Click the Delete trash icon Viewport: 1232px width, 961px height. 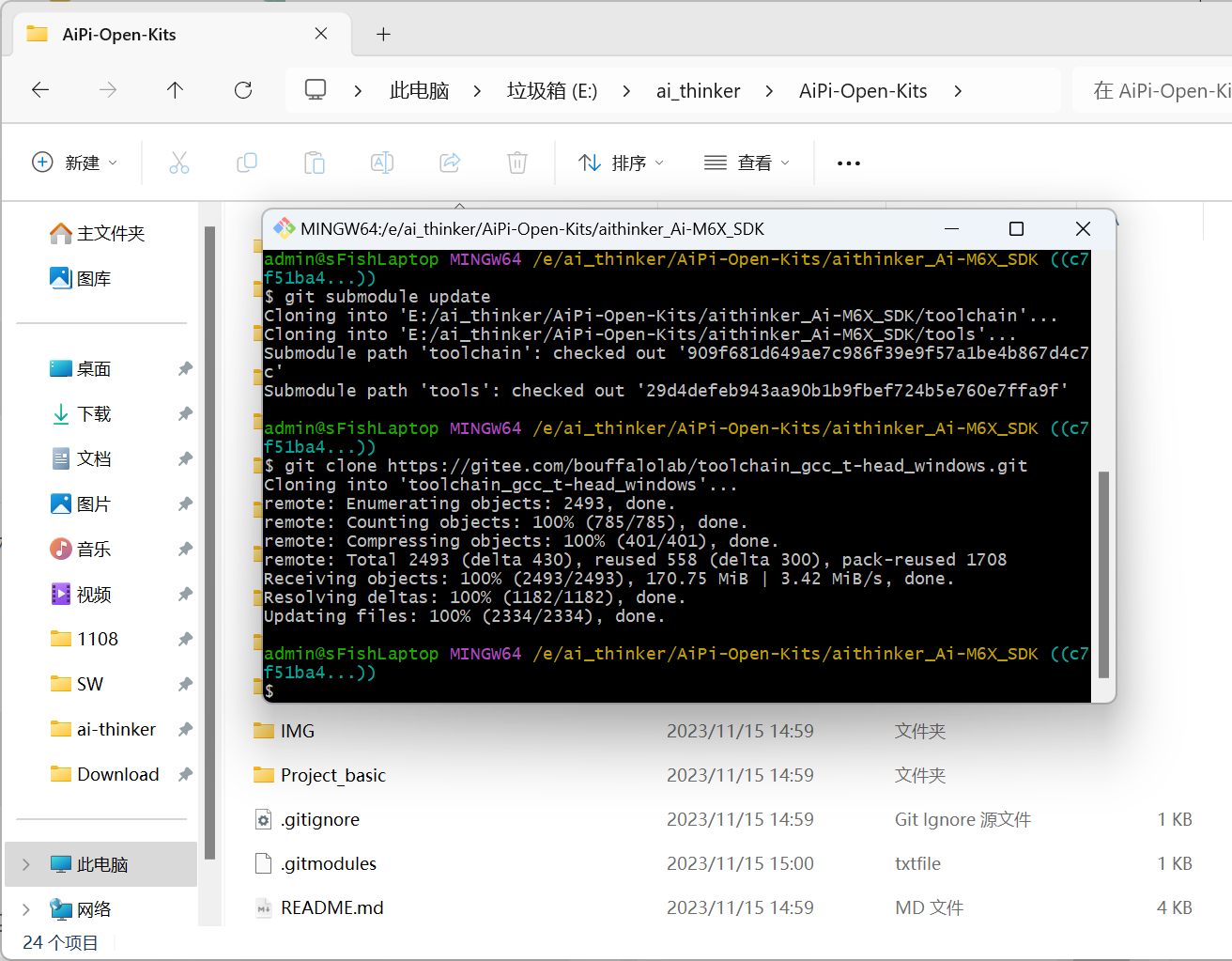coord(517,163)
